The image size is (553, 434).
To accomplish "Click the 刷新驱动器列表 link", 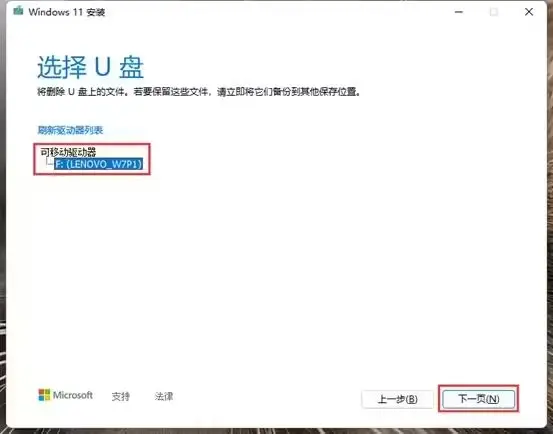I will (x=70, y=130).
